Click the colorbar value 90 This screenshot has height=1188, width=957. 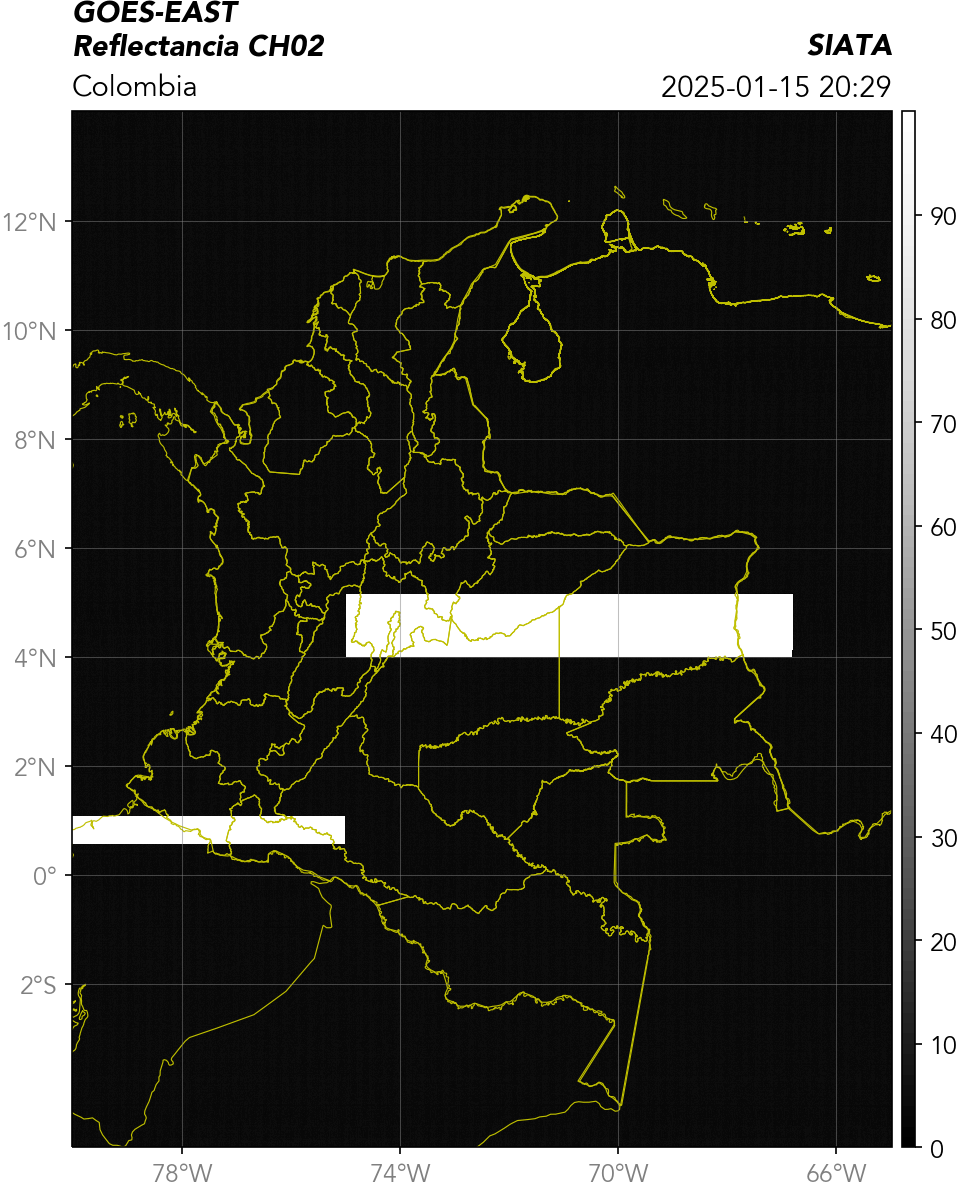[x=943, y=217]
